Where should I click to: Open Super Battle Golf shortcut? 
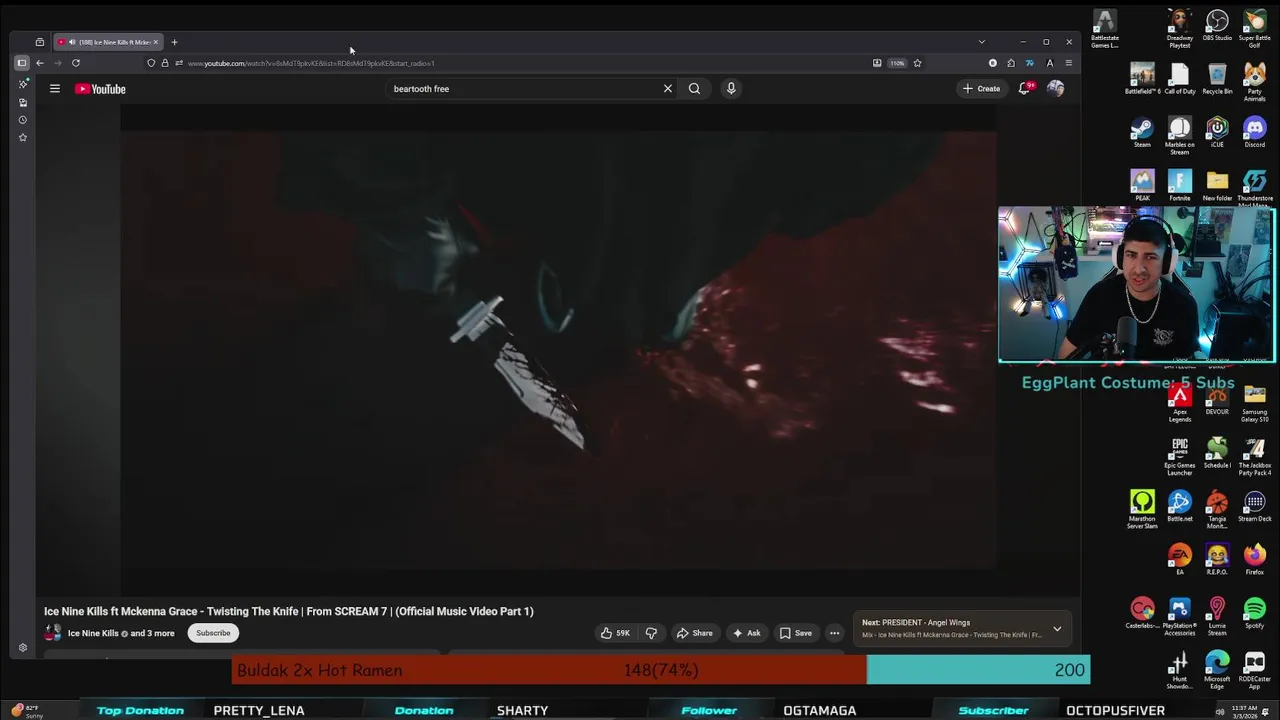(x=1255, y=28)
